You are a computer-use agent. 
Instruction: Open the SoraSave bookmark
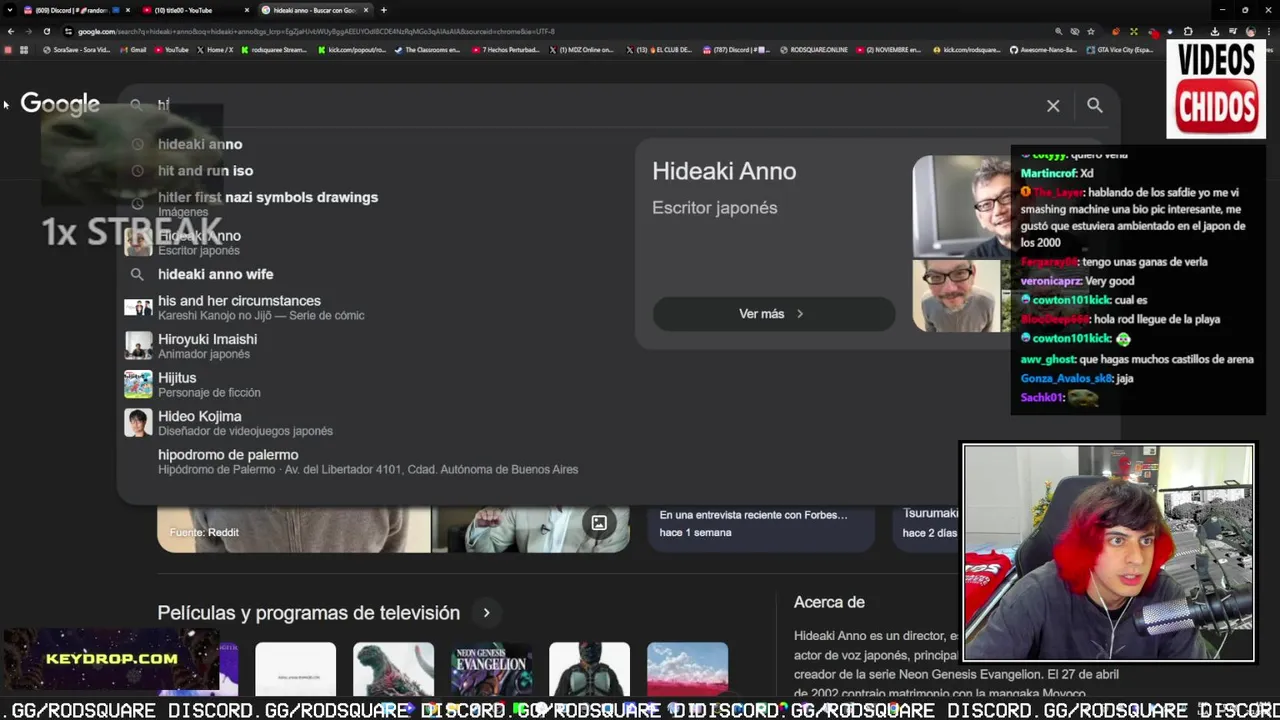[x=76, y=50]
